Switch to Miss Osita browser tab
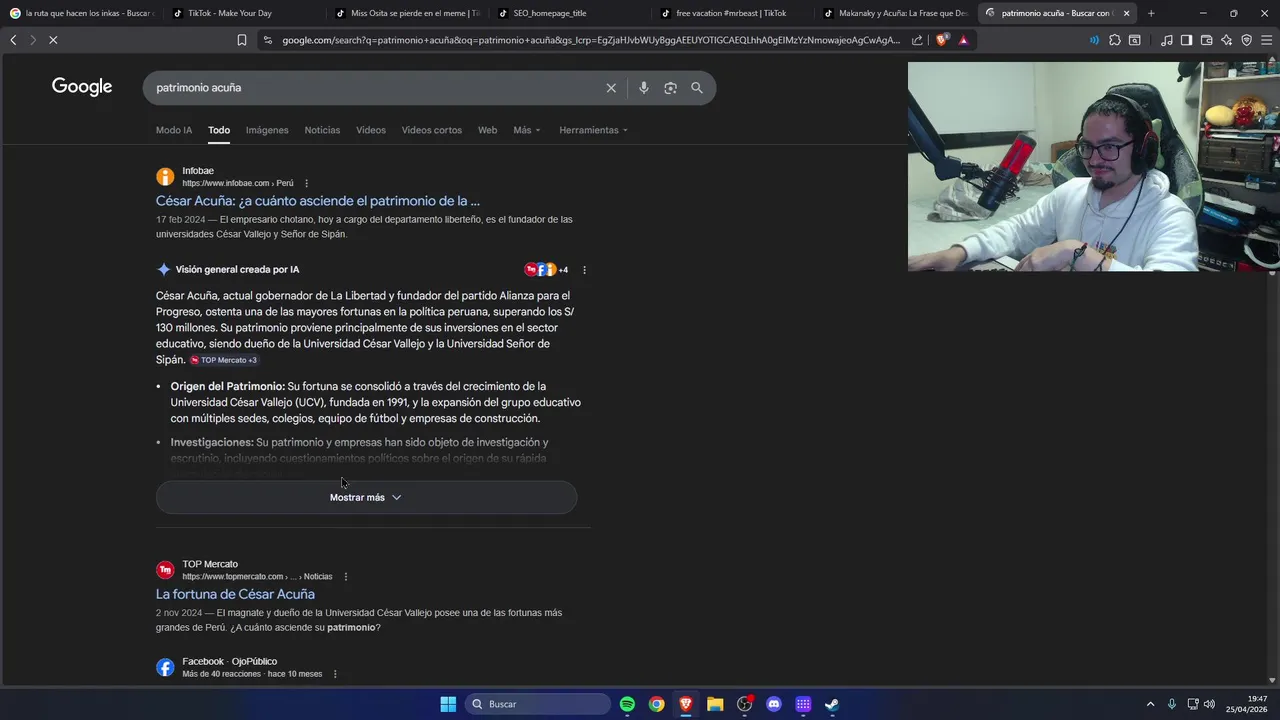Image resolution: width=1280 pixels, height=720 pixels. [406, 13]
